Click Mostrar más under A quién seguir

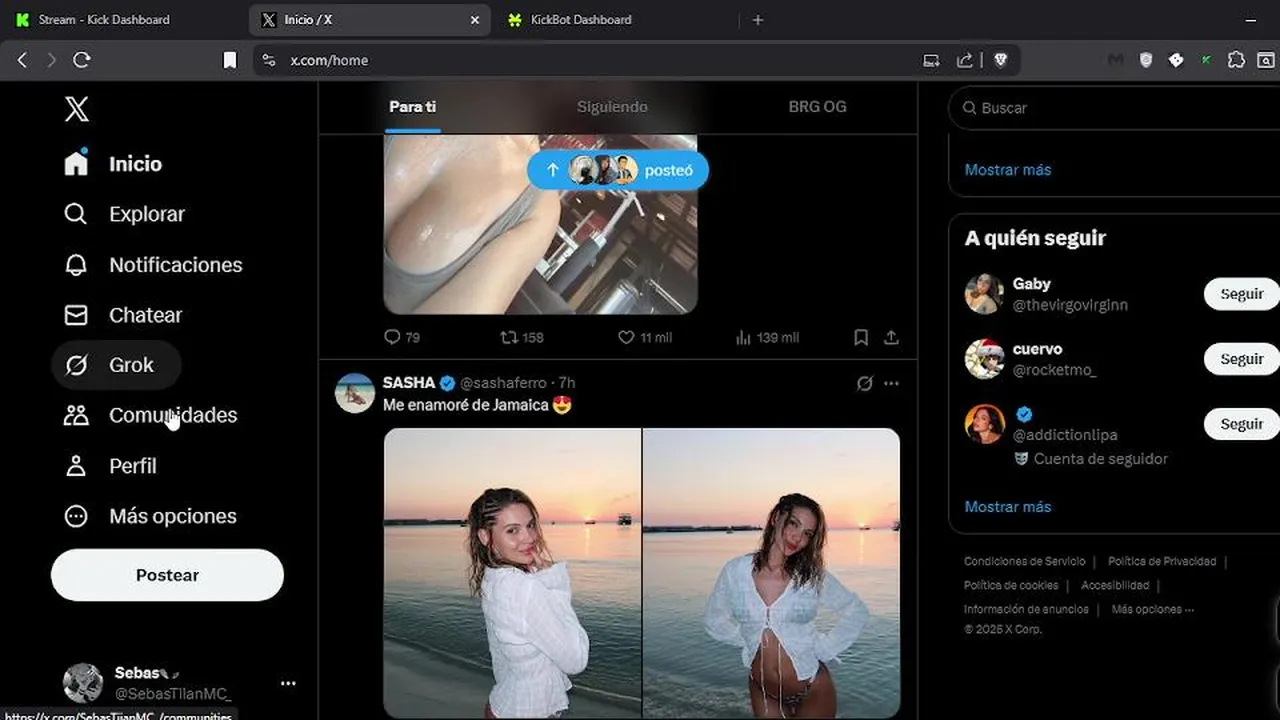1008,507
